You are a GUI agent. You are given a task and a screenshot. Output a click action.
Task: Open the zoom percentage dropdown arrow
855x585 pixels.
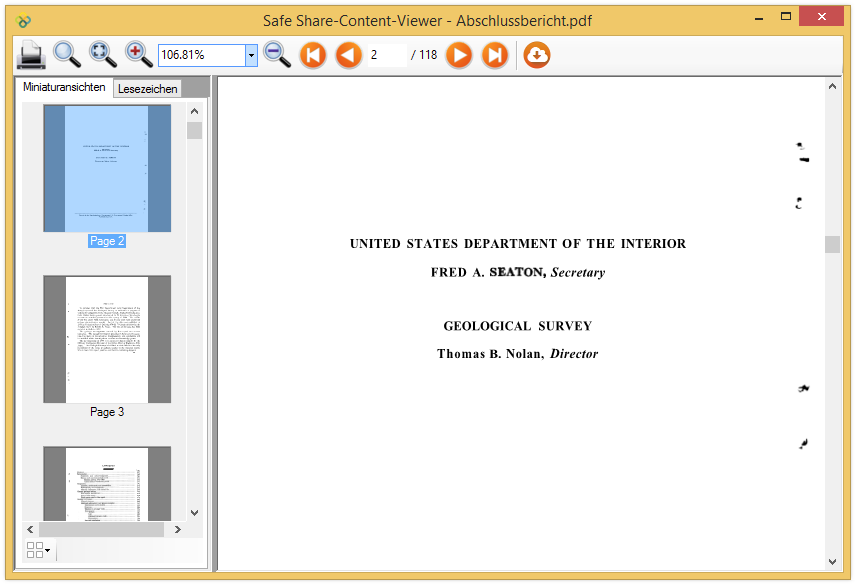[251, 55]
